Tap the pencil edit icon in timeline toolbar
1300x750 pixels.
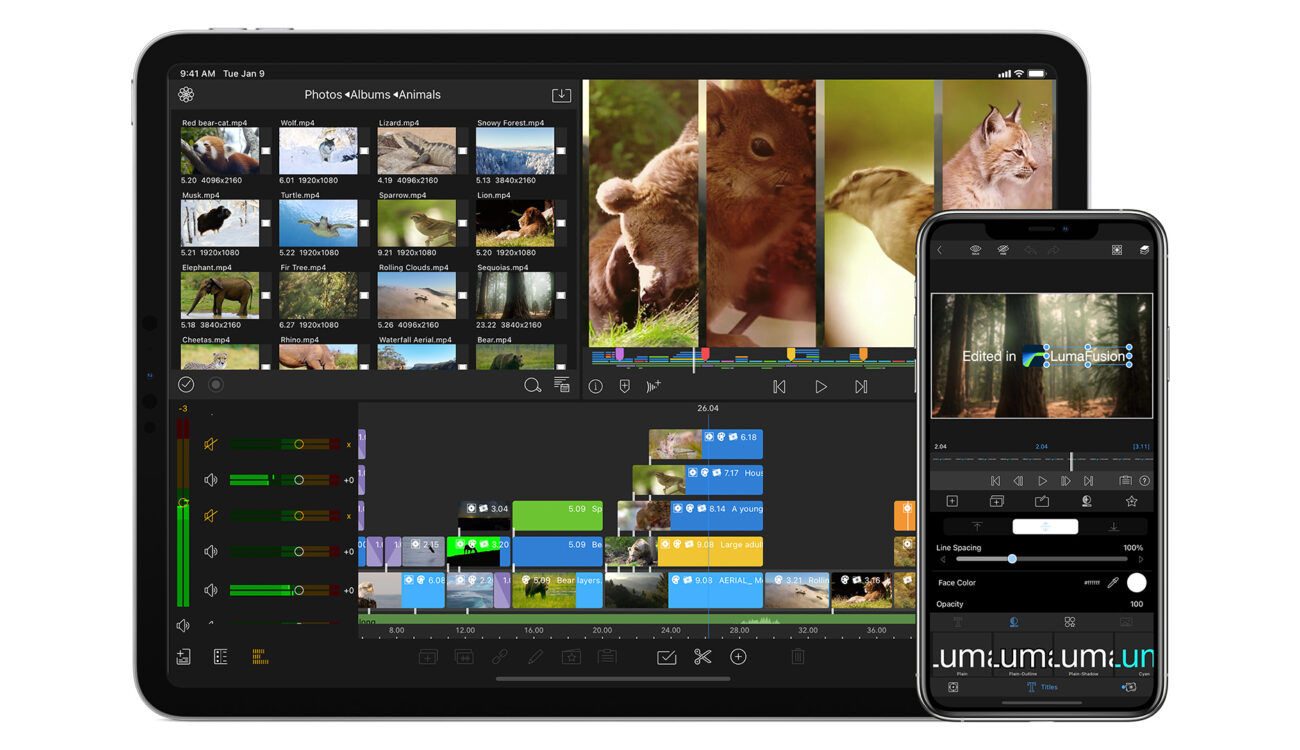535,657
